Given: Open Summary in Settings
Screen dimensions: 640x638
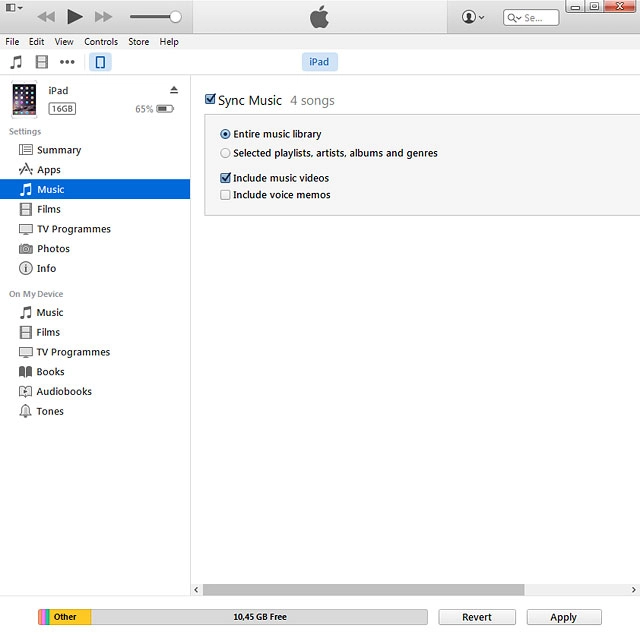Looking at the screenshot, I should click(x=95, y=150).
